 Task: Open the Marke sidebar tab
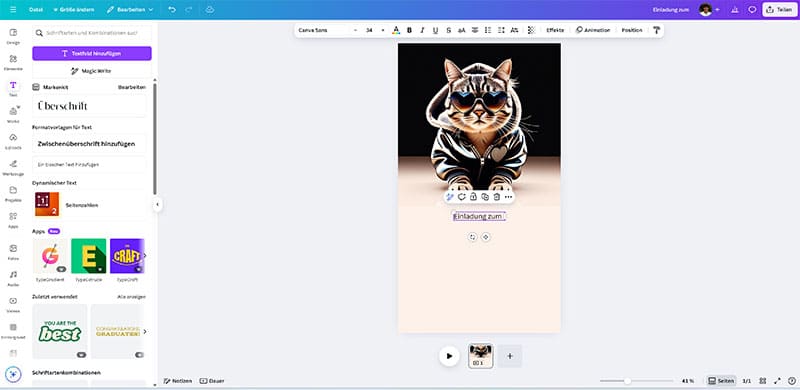[x=13, y=114]
